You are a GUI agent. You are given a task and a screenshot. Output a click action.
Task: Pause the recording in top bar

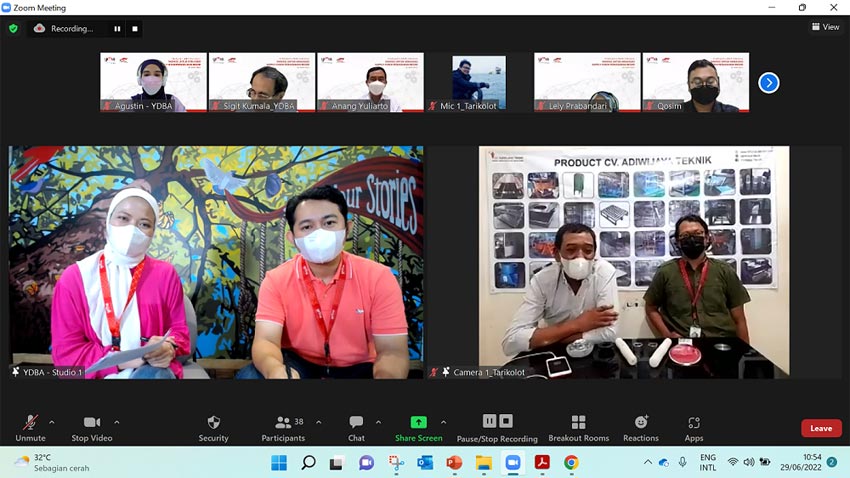[x=117, y=29]
